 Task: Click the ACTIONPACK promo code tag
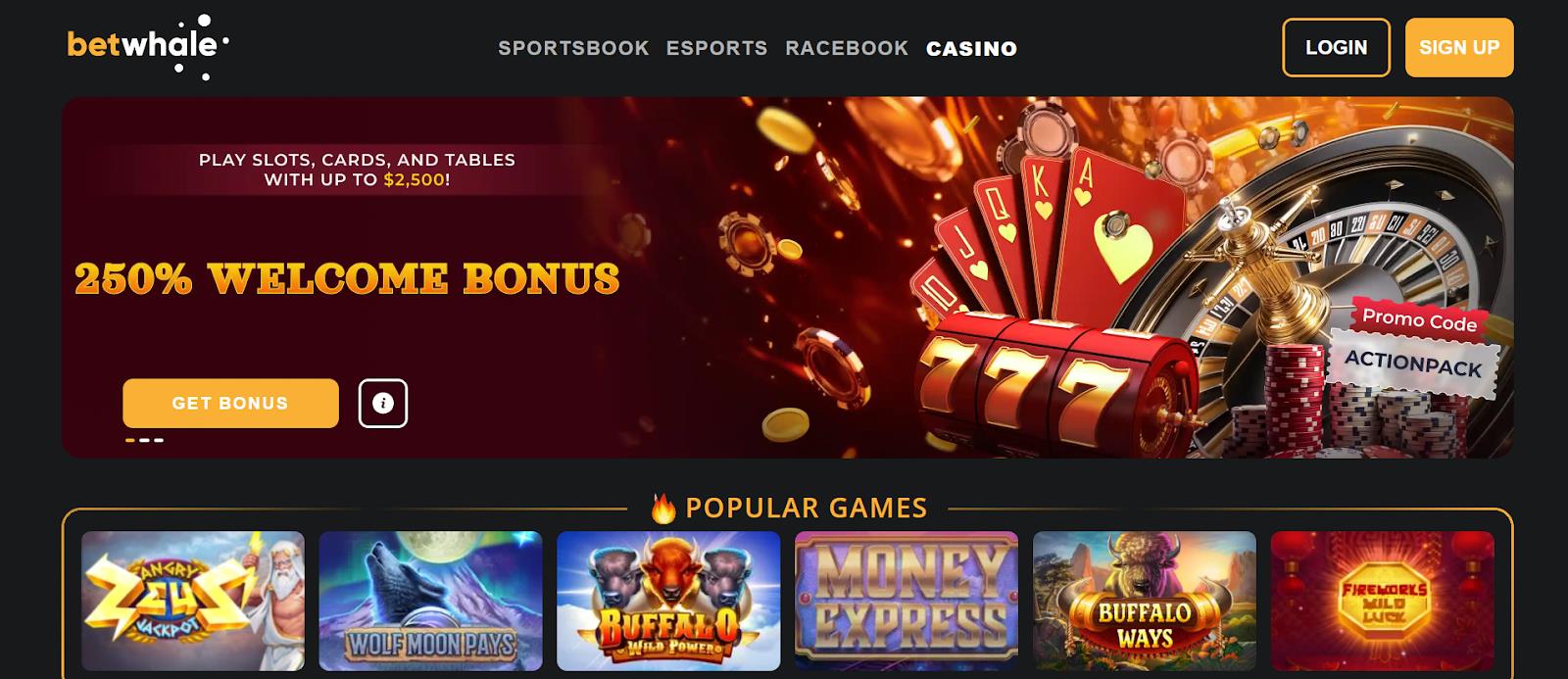[1413, 364]
